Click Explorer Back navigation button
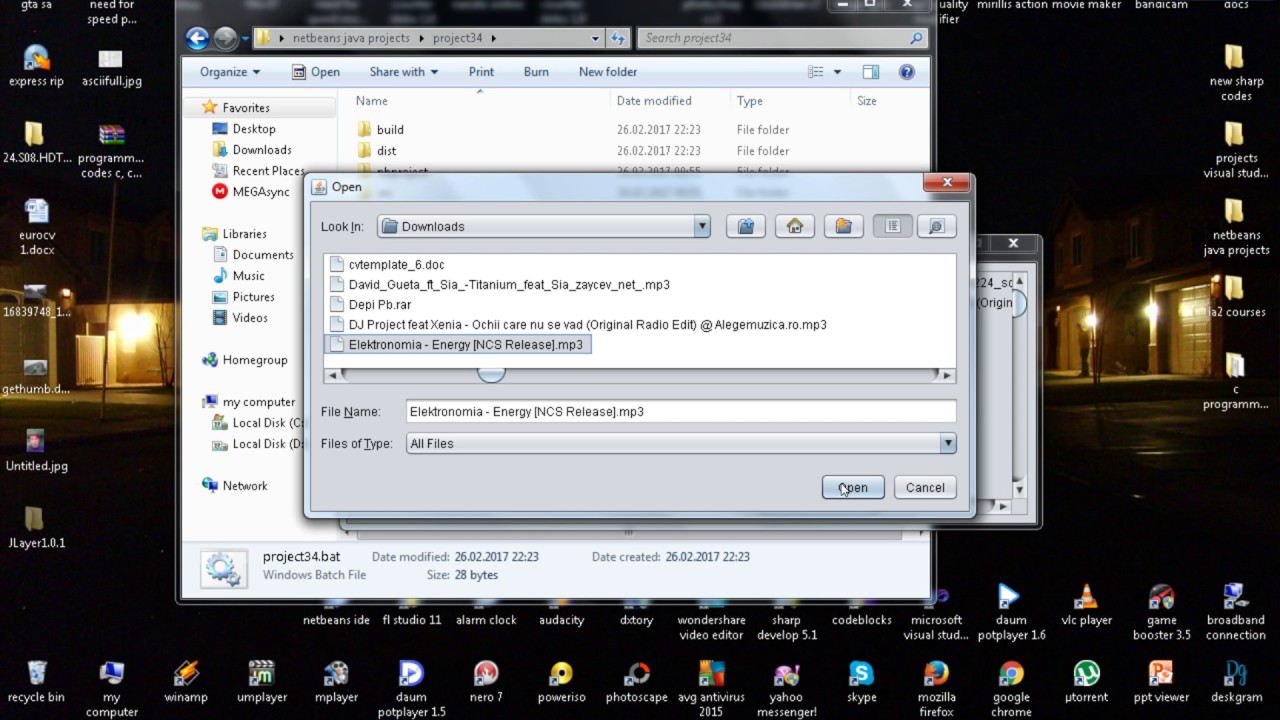 coord(197,38)
